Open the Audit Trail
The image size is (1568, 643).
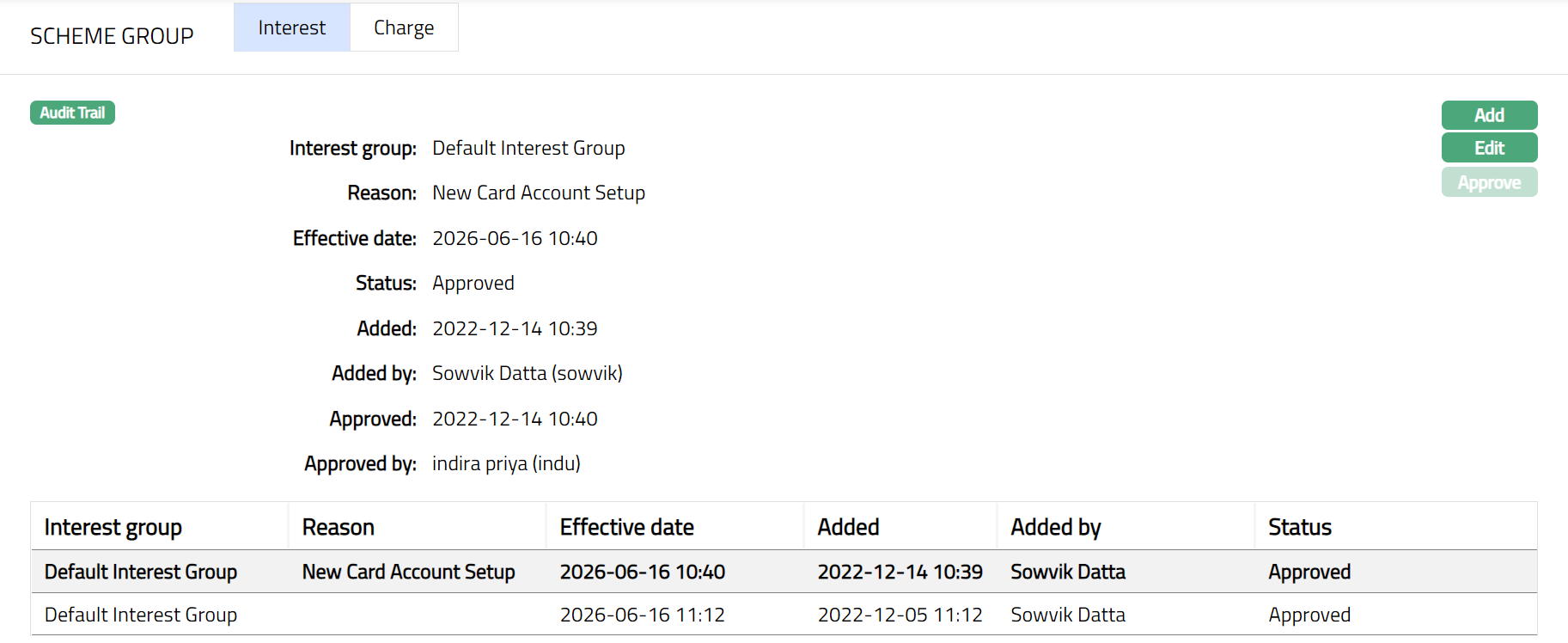tap(72, 113)
